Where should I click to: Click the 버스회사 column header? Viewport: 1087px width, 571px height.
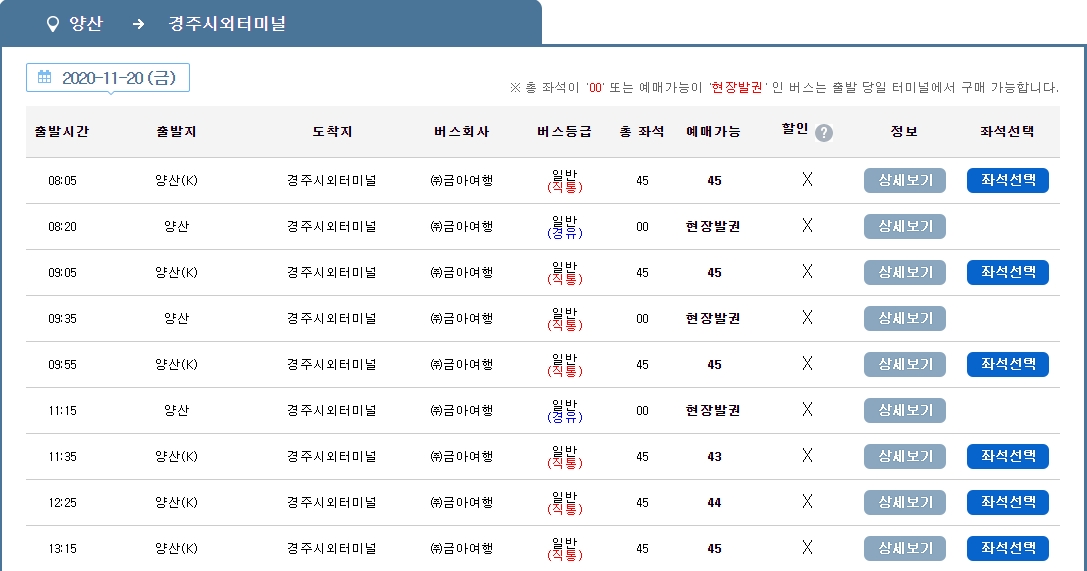click(x=462, y=132)
